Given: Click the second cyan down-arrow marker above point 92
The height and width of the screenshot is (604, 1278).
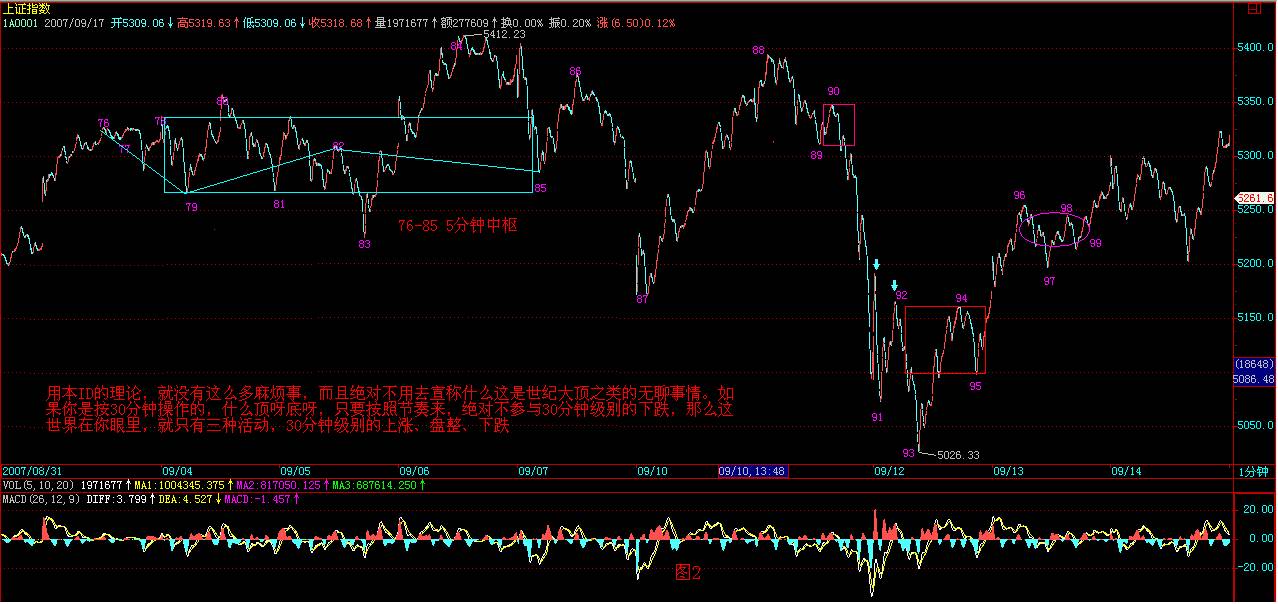Looking at the screenshot, I should click(x=895, y=284).
